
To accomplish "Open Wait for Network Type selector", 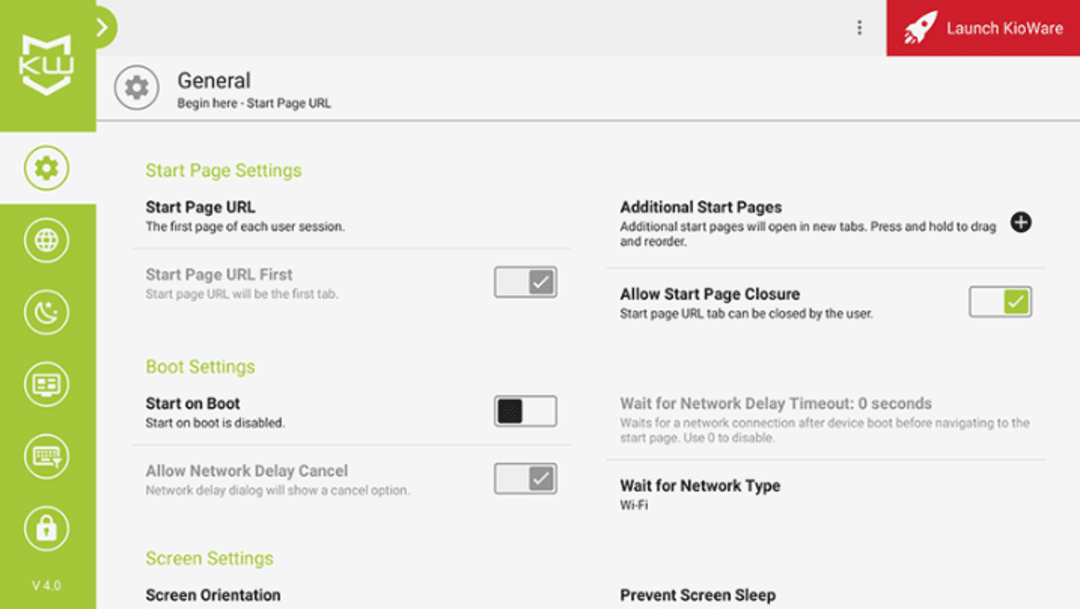I will [x=700, y=494].
